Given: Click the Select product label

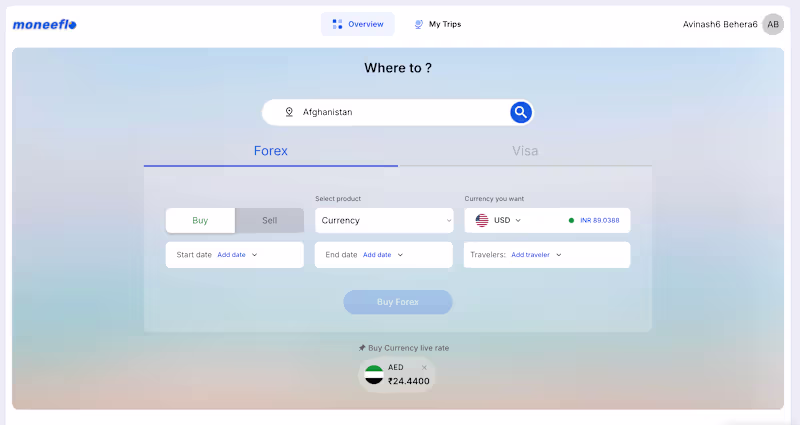Looking at the screenshot, I should pyautogui.click(x=338, y=198).
